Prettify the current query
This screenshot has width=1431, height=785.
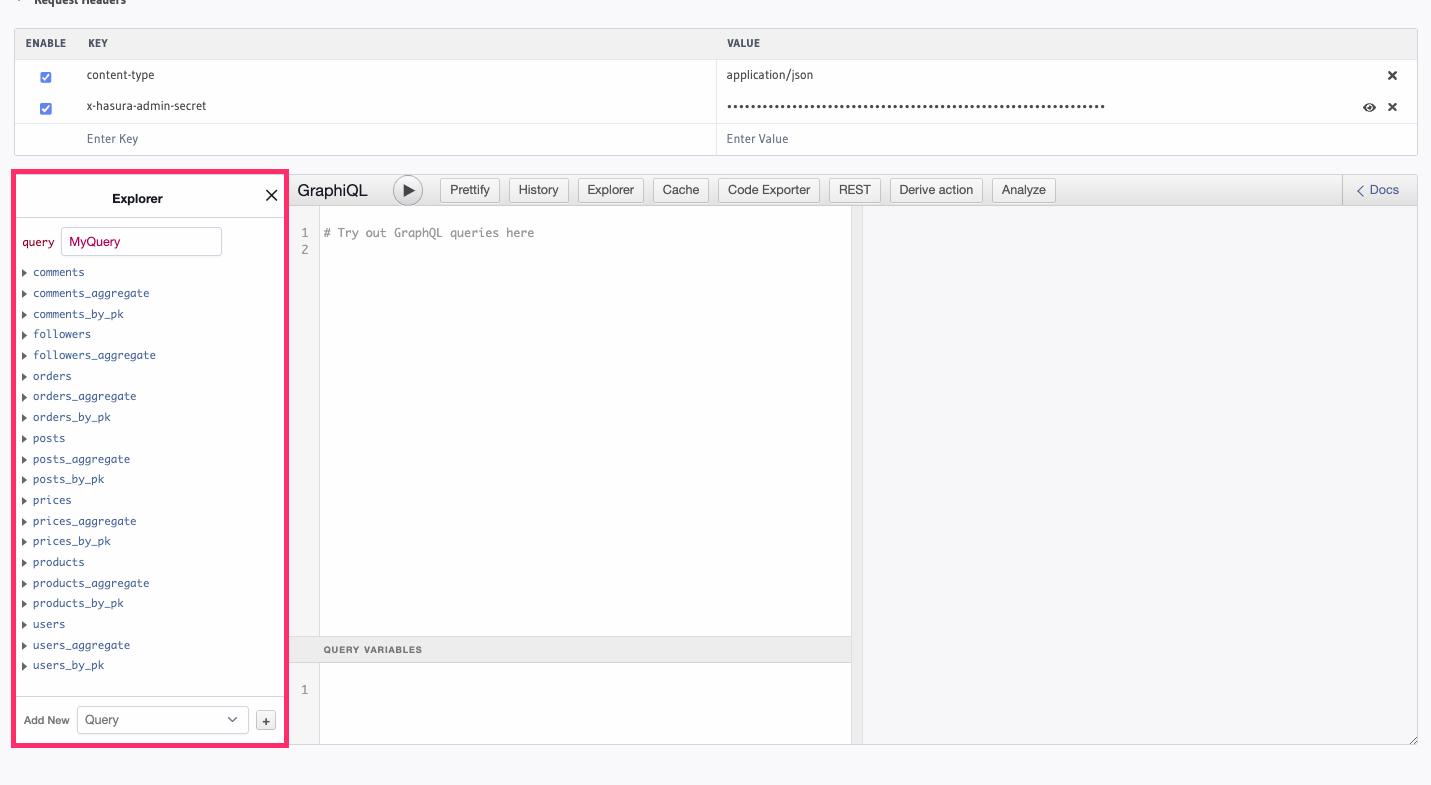tap(469, 189)
